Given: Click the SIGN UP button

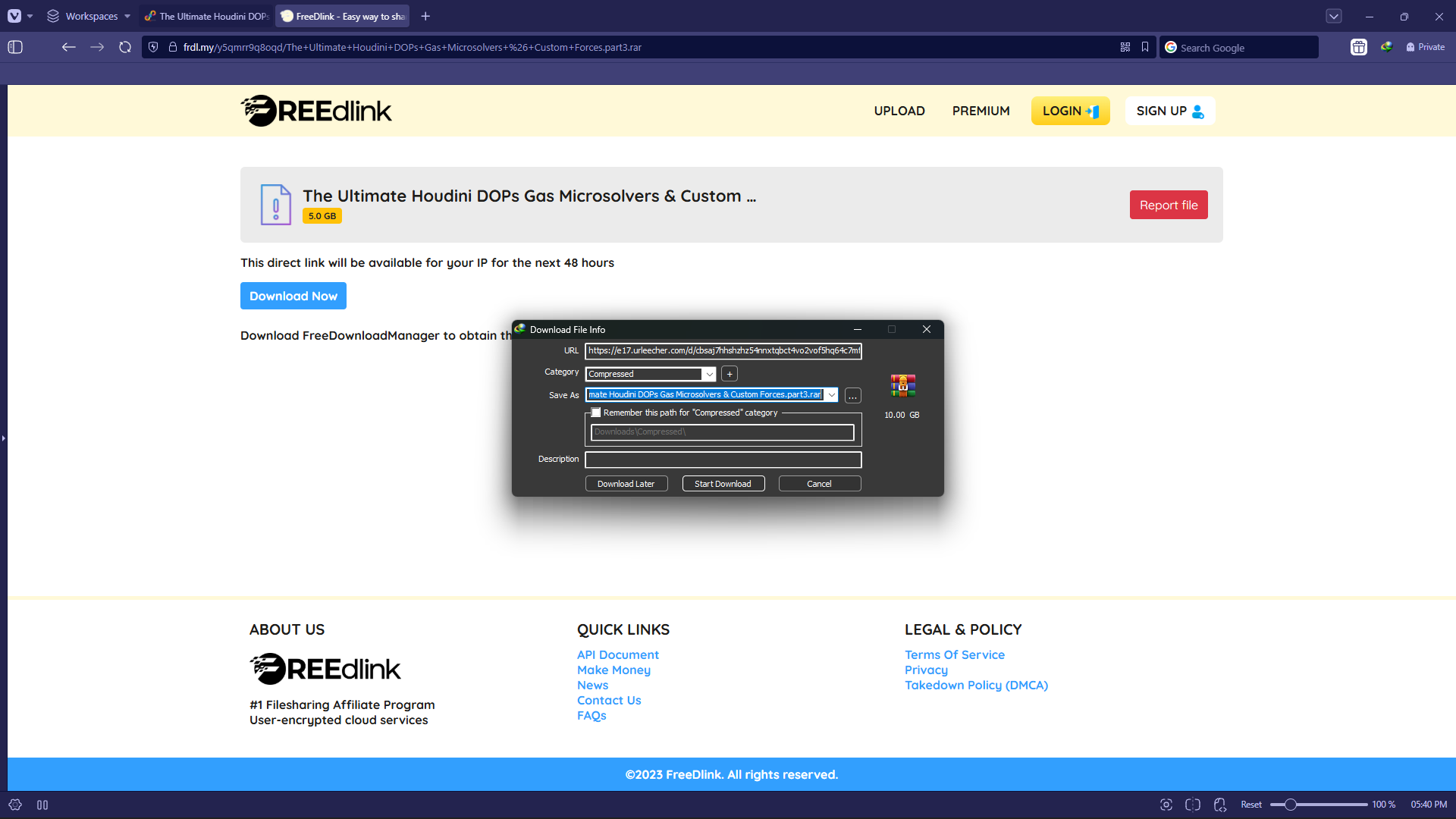Looking at the screenshot, I should point(1170,111).
